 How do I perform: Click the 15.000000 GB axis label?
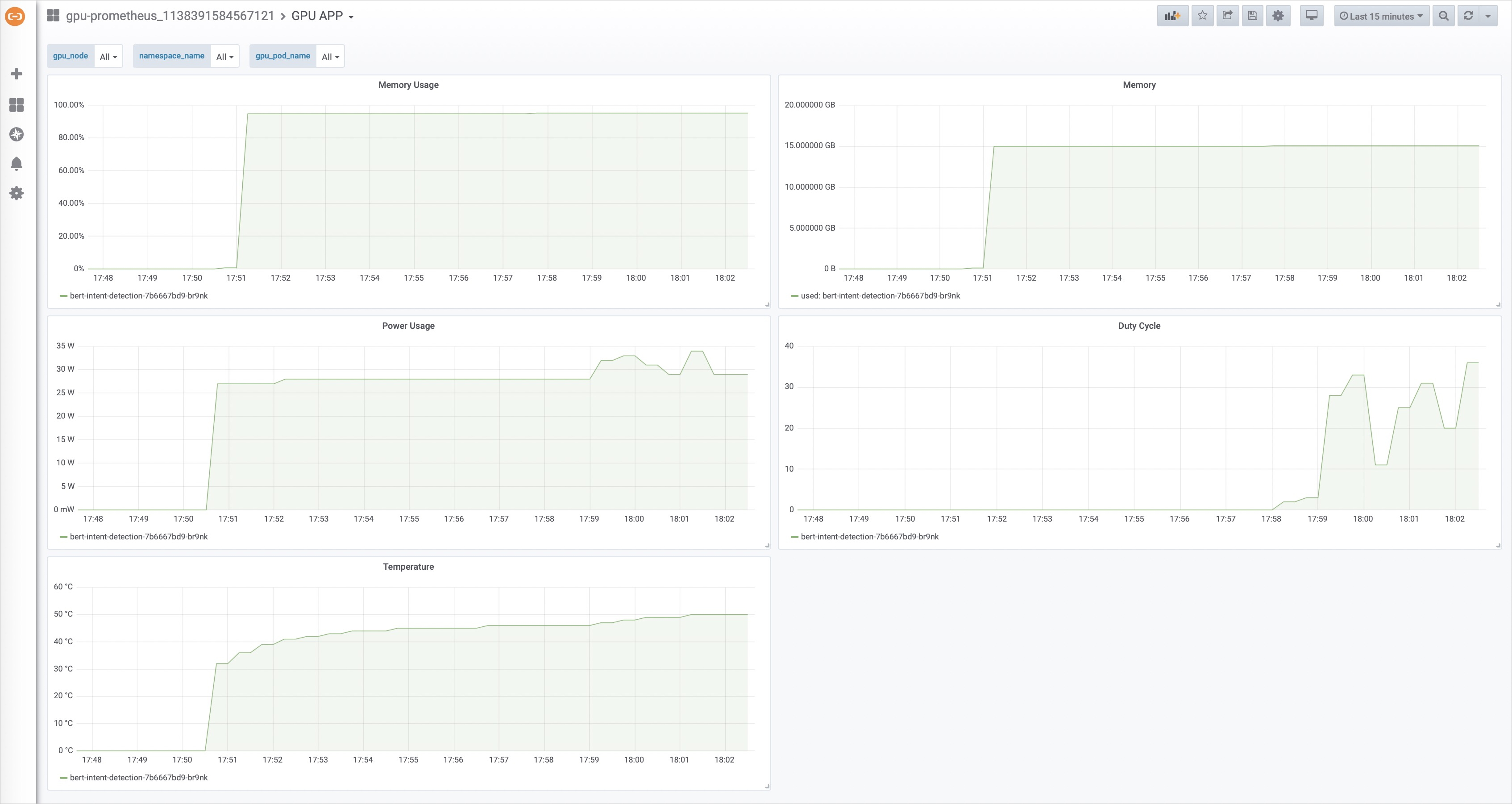[x=810, y=145]
